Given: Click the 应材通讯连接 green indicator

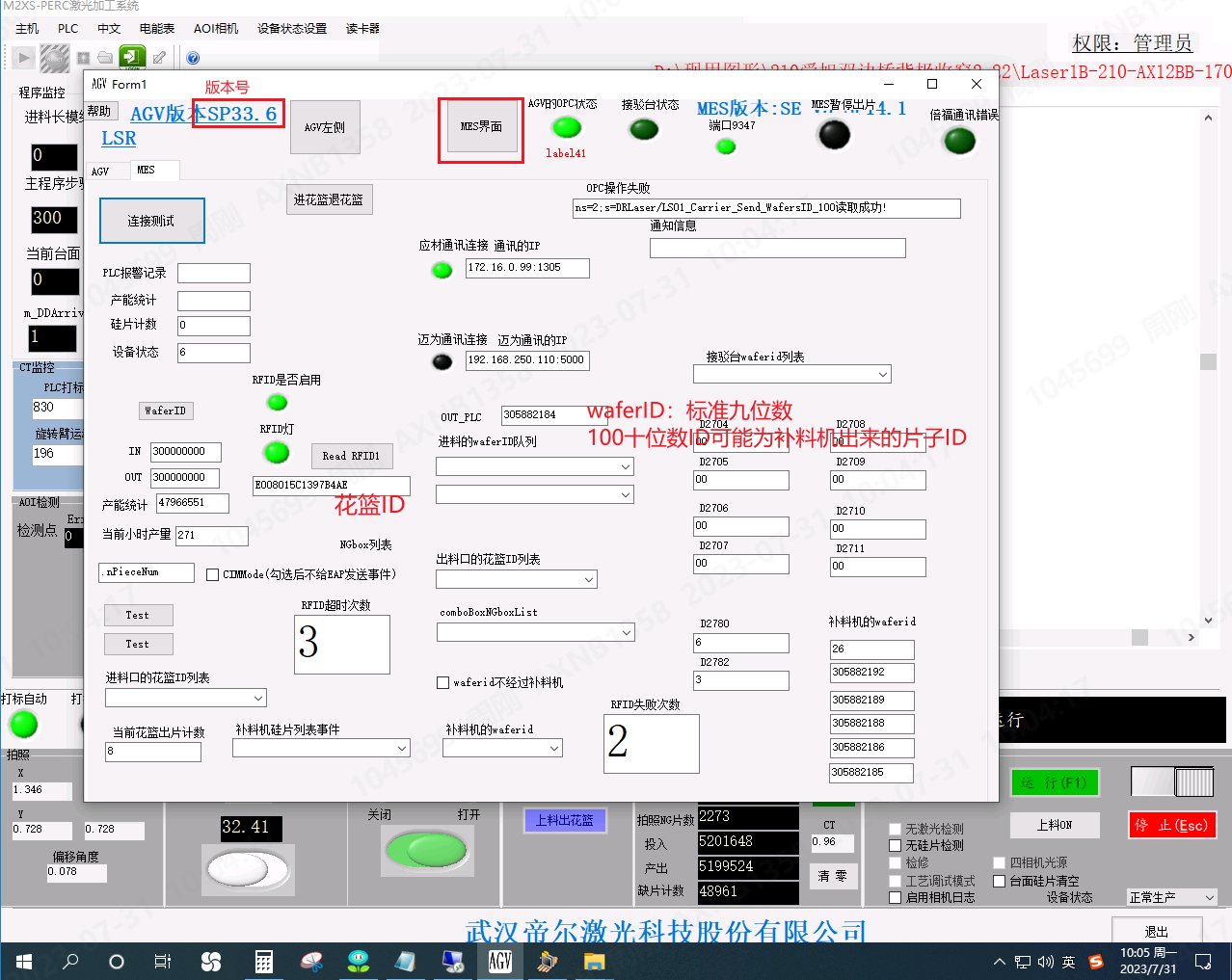Looking at the screenshot, I should [x=442, y=271].
